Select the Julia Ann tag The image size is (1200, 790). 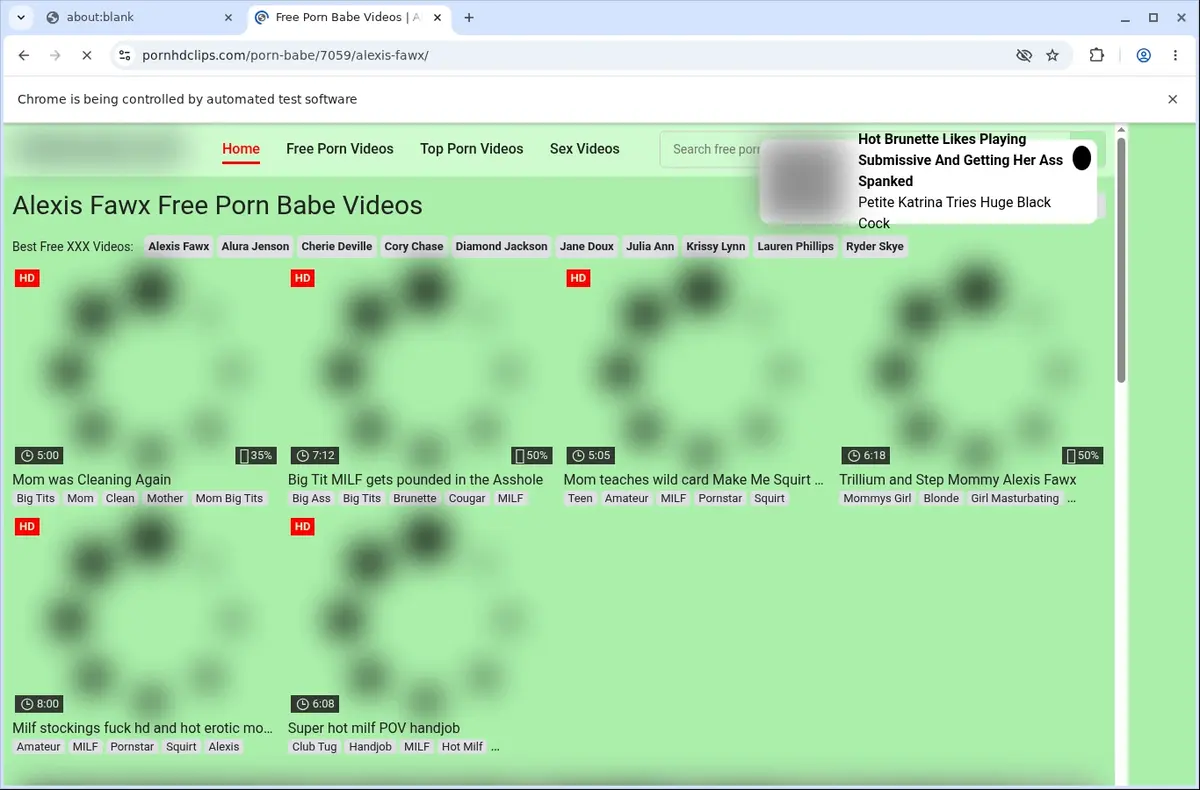(650, 246)
